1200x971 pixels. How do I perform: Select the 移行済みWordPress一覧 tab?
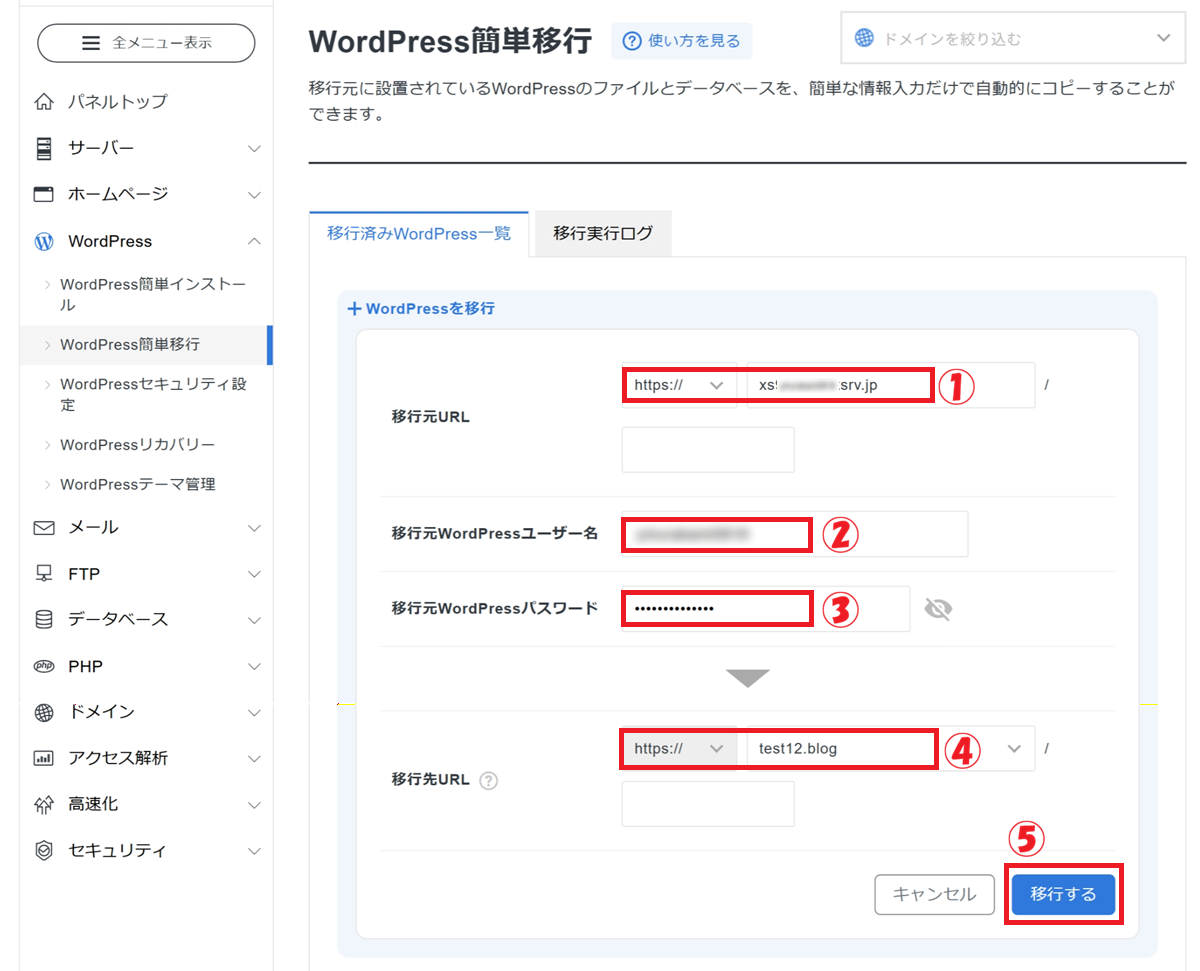(418, 234)
